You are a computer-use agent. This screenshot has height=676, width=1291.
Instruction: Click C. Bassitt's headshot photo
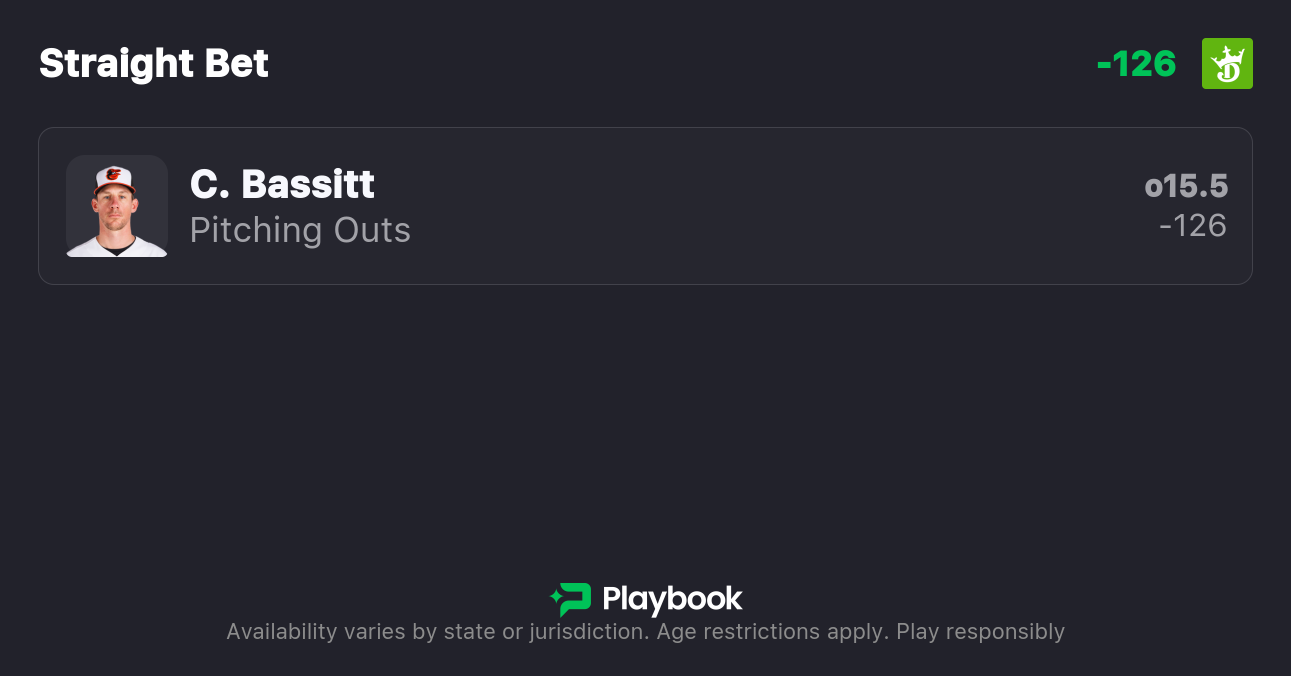(117, 206)
